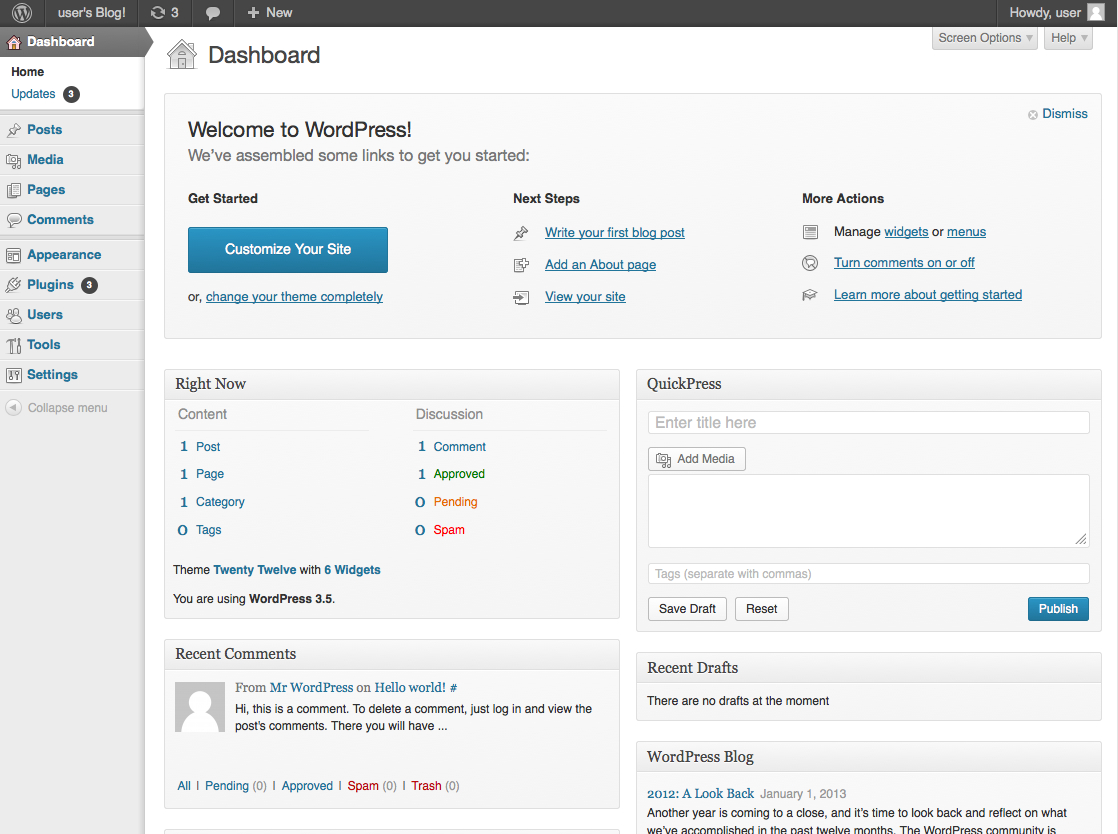Open Turn comments on or off link
1118x834 pixels.
click(x=904, y=262)
